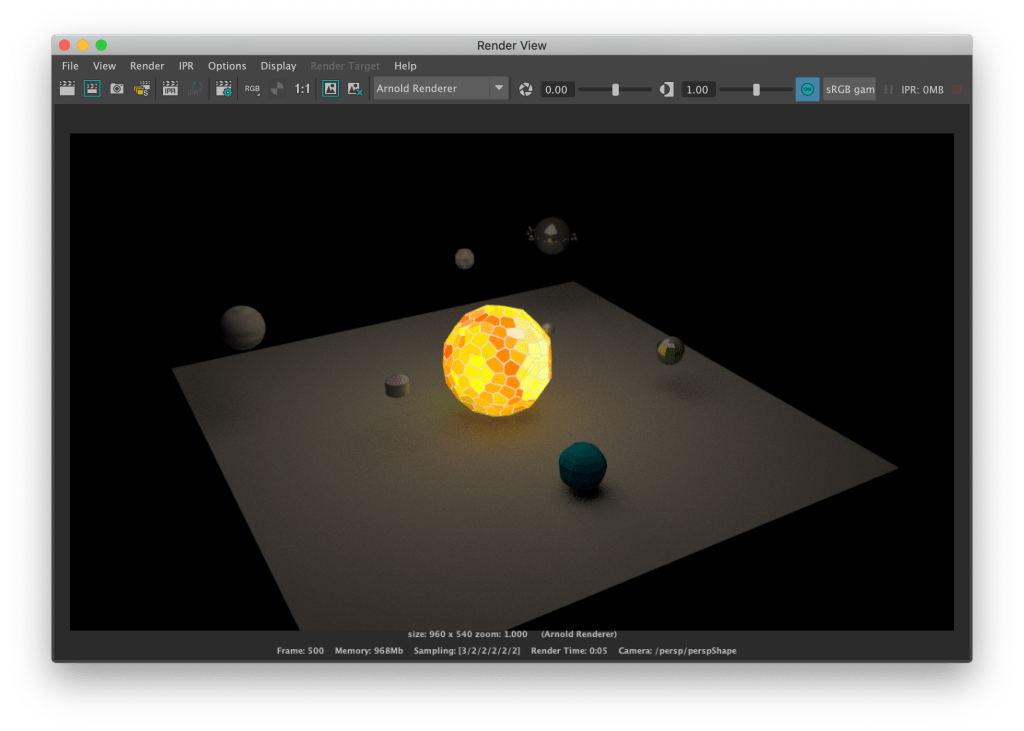Click the Keep Image icon
Image resolution: width=1024 pixels, height=731 pixels.
coord(330,89)
